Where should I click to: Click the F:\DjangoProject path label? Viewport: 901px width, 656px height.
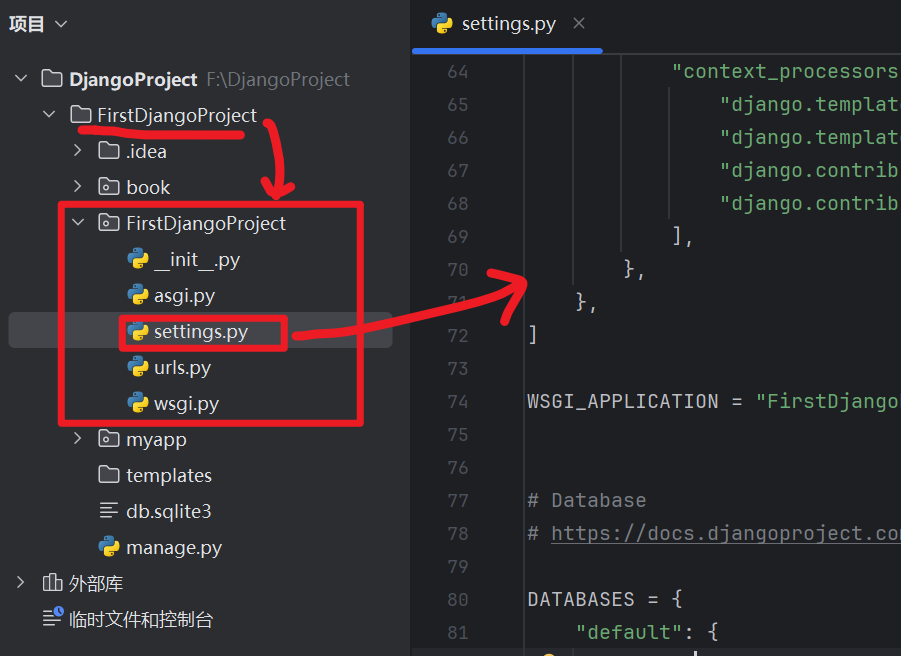coord(278,79)
